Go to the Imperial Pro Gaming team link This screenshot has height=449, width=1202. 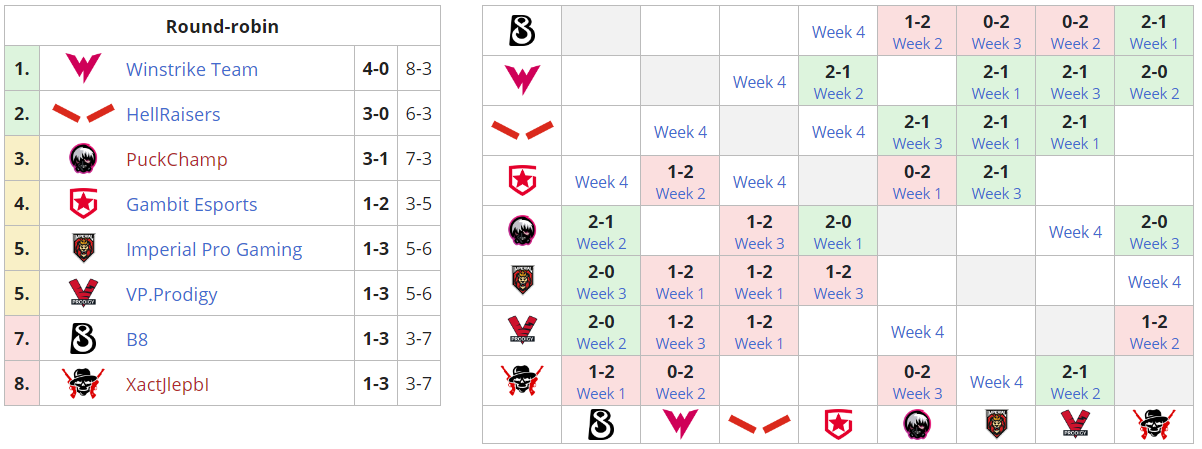point(214,250)
